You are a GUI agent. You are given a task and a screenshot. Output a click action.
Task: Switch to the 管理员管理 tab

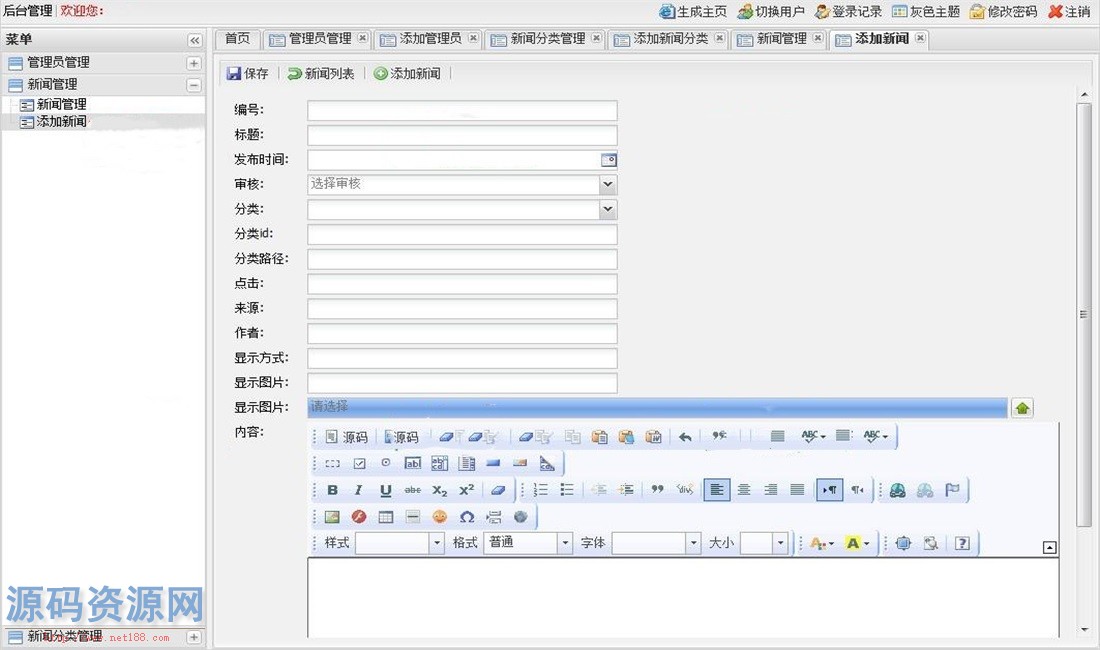[x=320, y=39]
